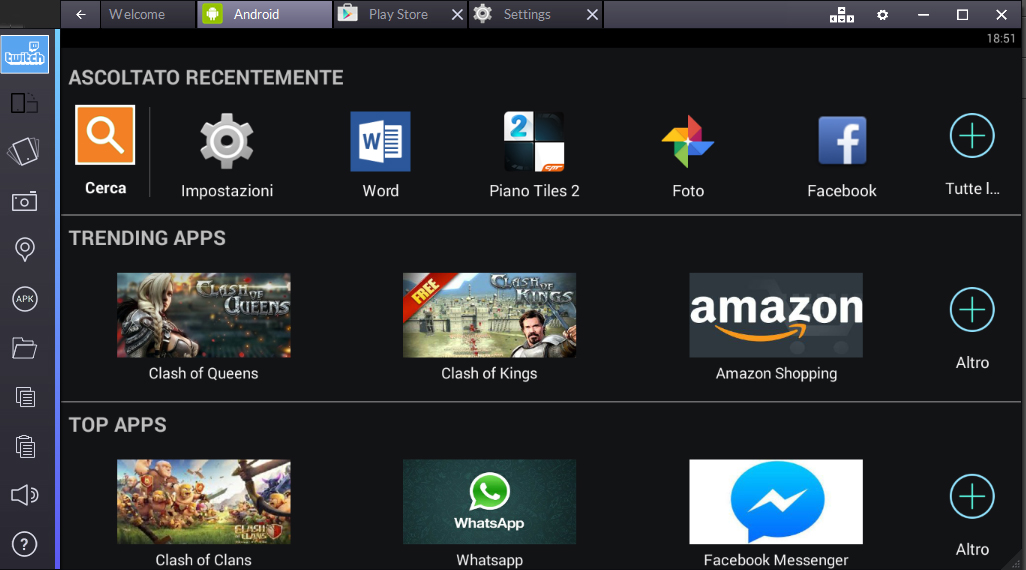The image size is (1026, 570).
Task: Switch to the Play Store tab
Action: (397, 14)
